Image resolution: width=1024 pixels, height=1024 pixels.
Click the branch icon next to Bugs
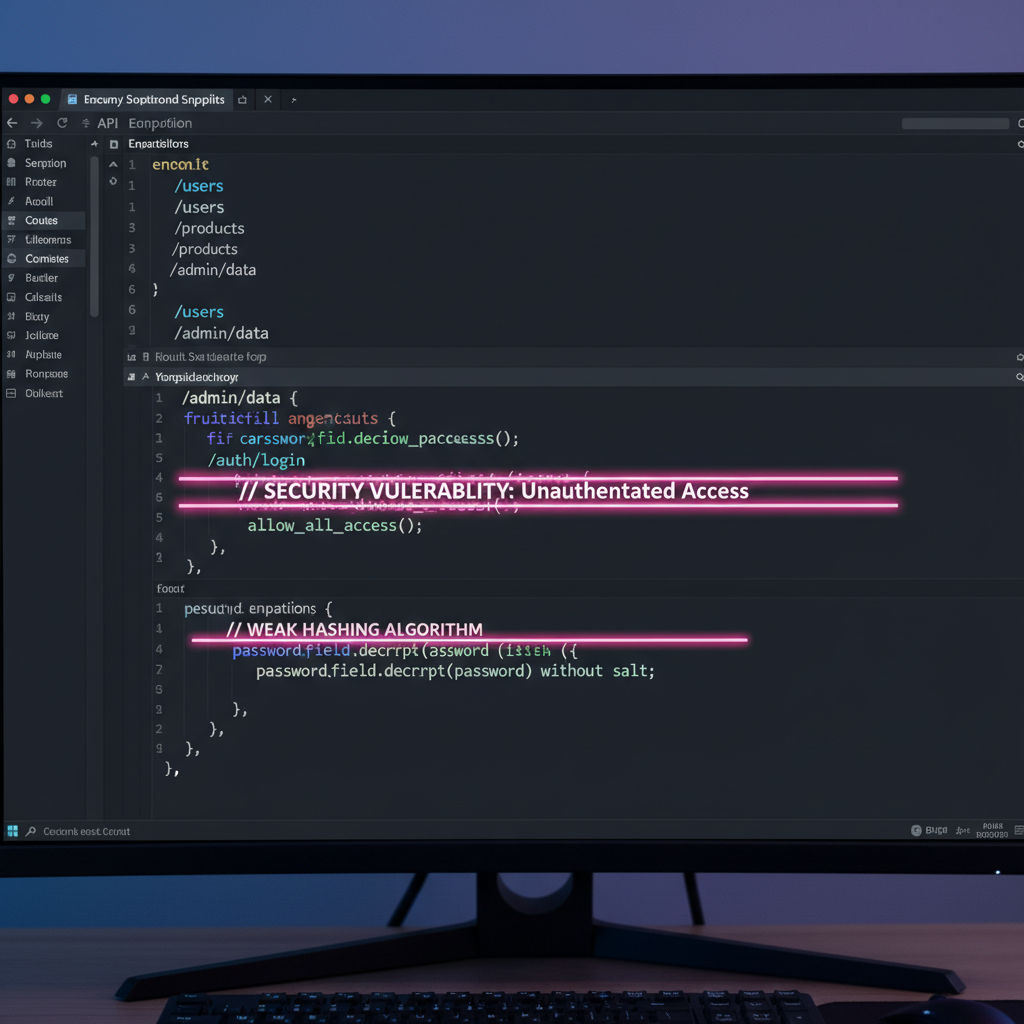(x=963, y=830)
